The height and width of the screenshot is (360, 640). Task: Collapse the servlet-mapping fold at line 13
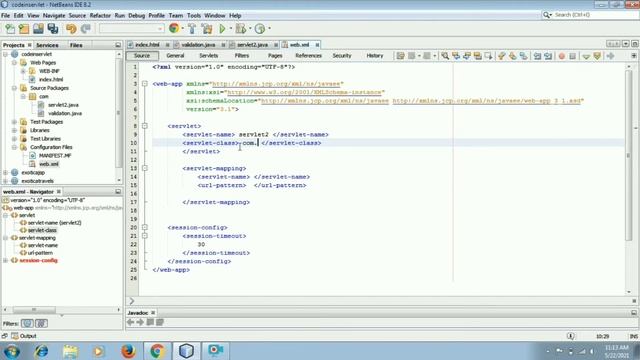(144, 168)
